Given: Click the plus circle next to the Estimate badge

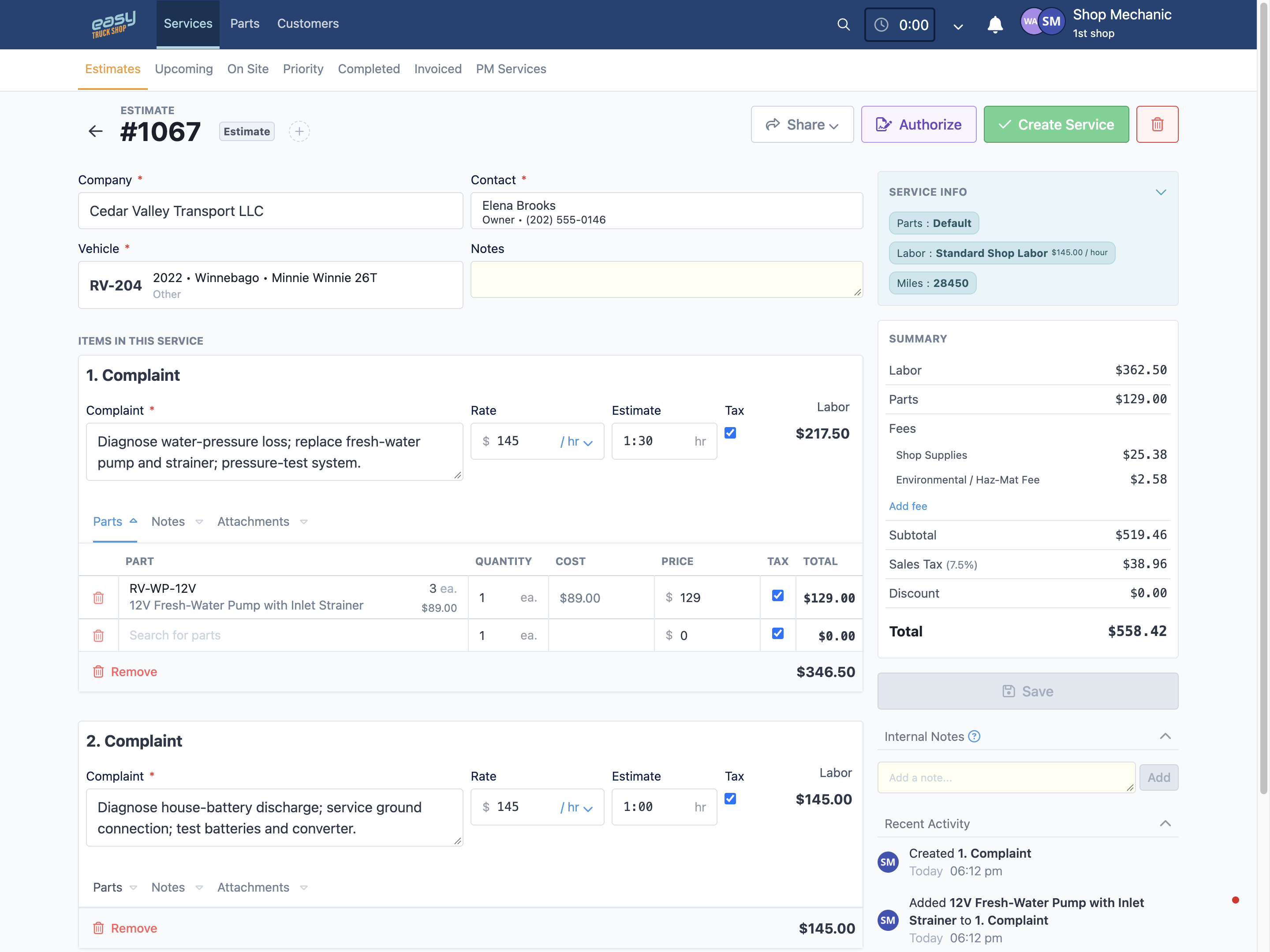Looking at the screenshot, I should coord(299,131).
